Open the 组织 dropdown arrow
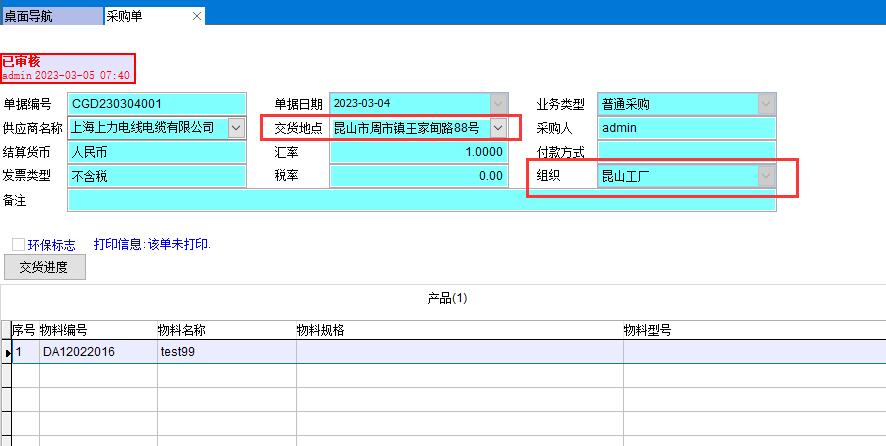 click(x=766, y=176)
